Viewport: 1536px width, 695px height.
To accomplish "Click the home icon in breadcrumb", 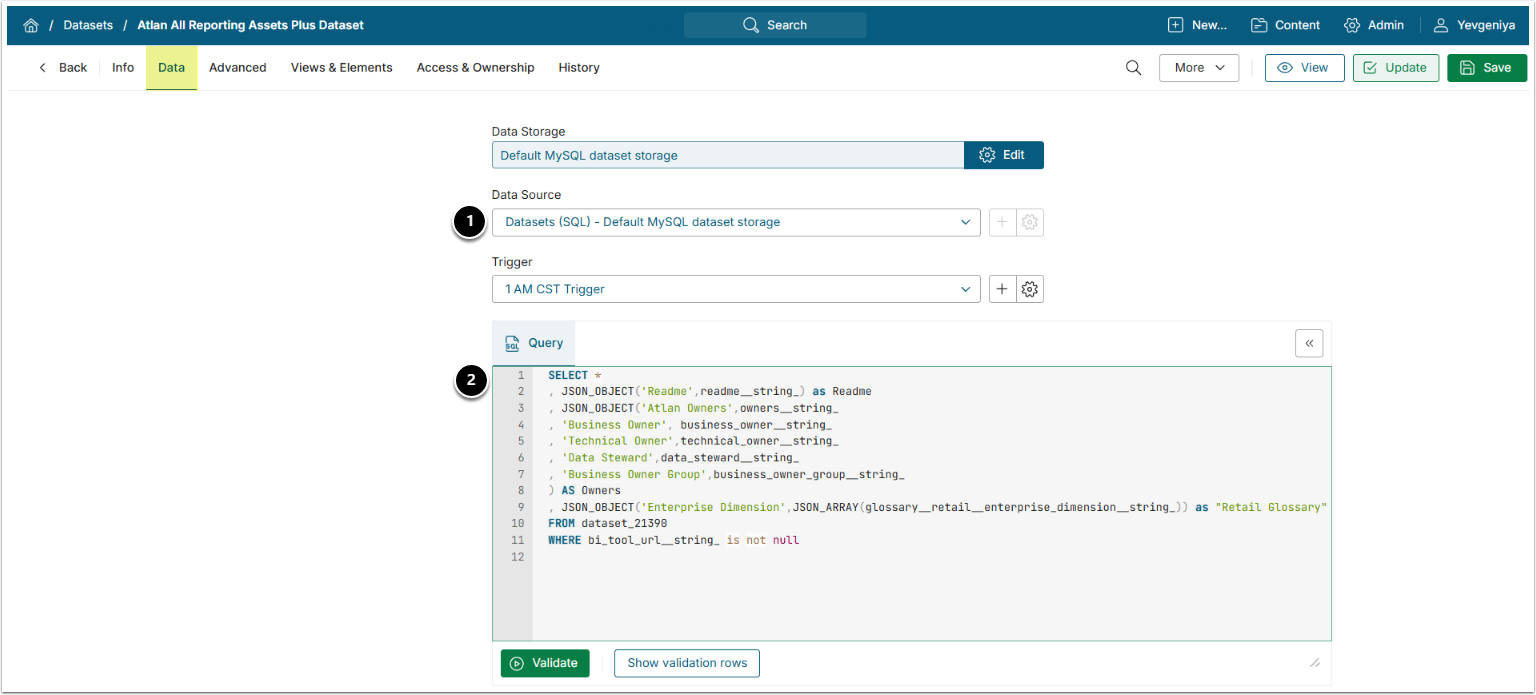I will pyautogui.click(x=30, y=25).
